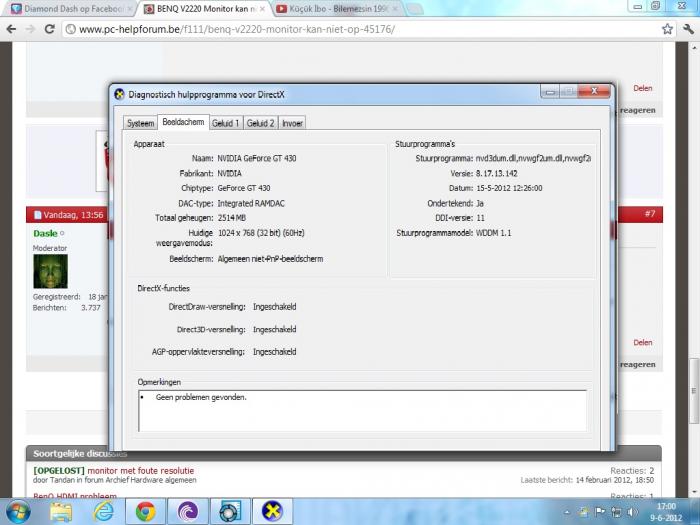Click the upper Delen link on forum page
This screenshot has width=700, height=525.
click(643, 88)
